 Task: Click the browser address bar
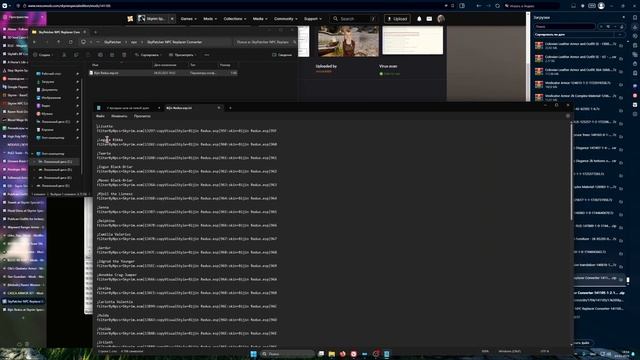coord(235,6)
